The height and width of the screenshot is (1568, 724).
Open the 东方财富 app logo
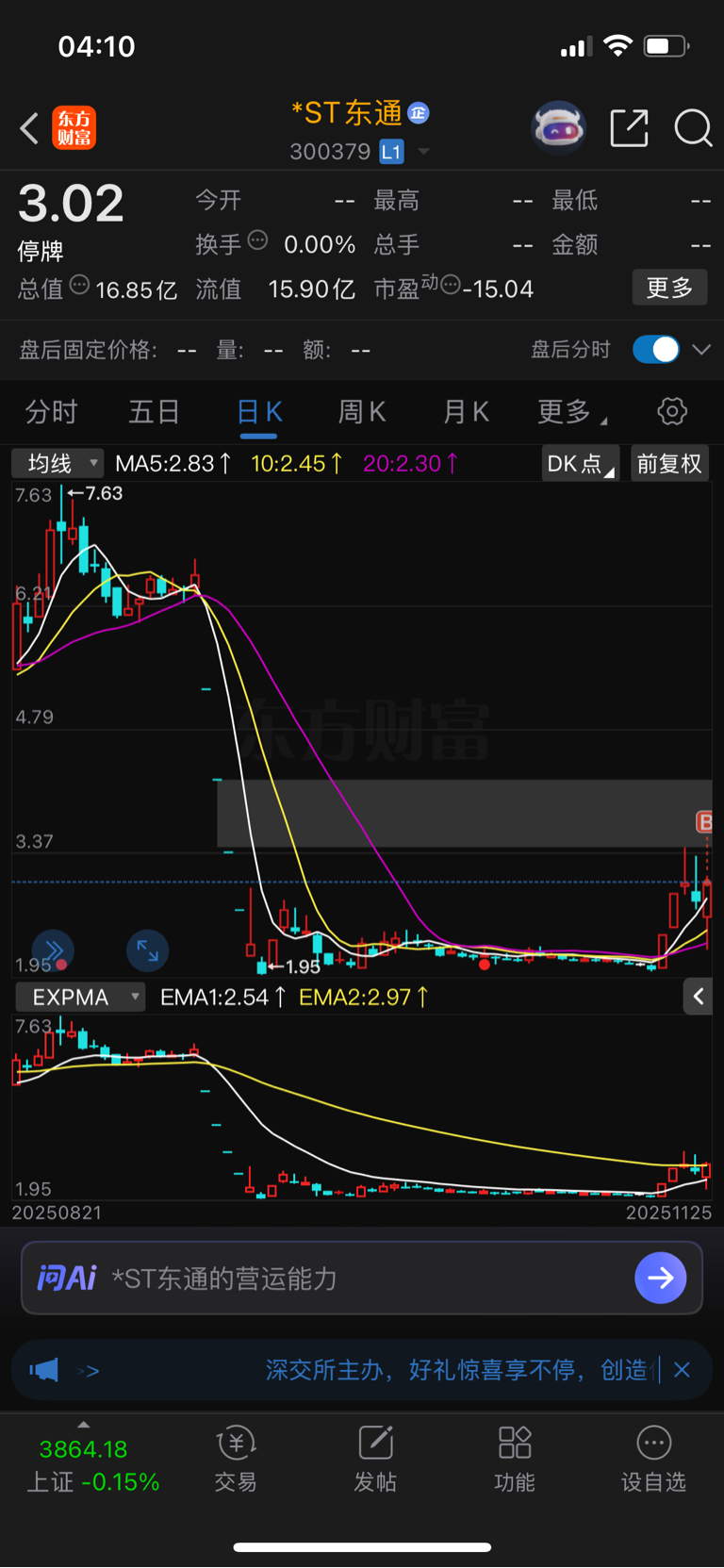click(74, 128)
